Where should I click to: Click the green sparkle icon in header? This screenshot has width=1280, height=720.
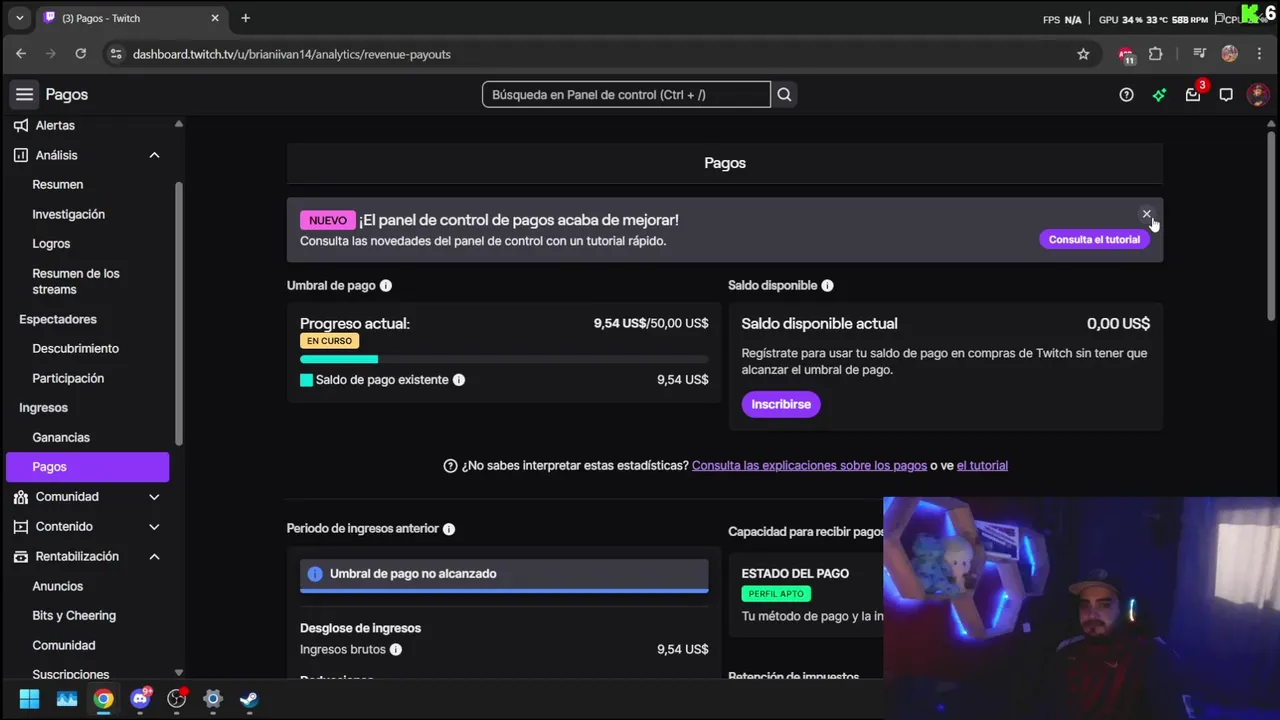1159,95
